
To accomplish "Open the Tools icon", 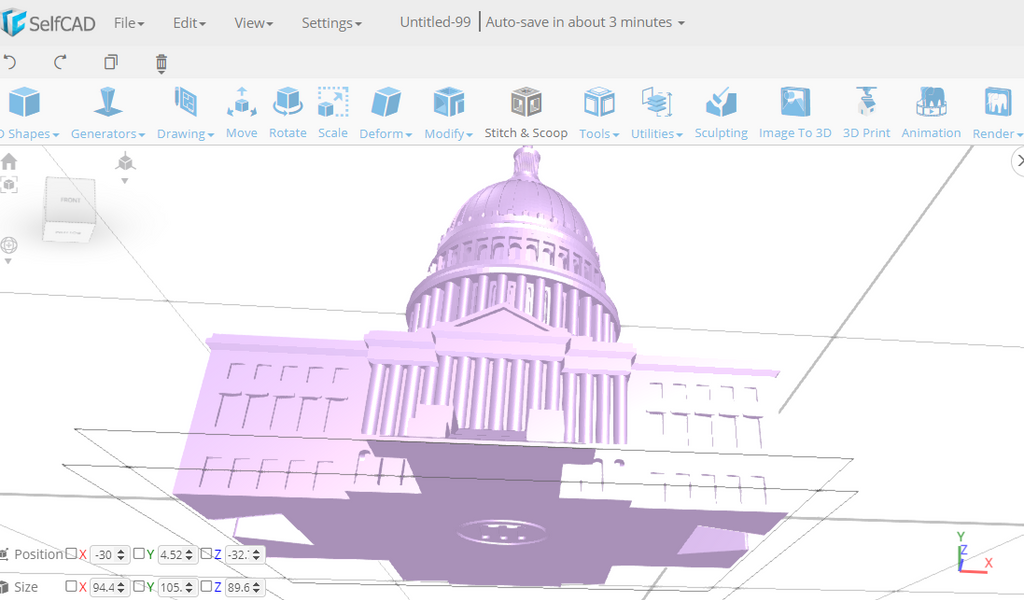I will coord(599,103).
